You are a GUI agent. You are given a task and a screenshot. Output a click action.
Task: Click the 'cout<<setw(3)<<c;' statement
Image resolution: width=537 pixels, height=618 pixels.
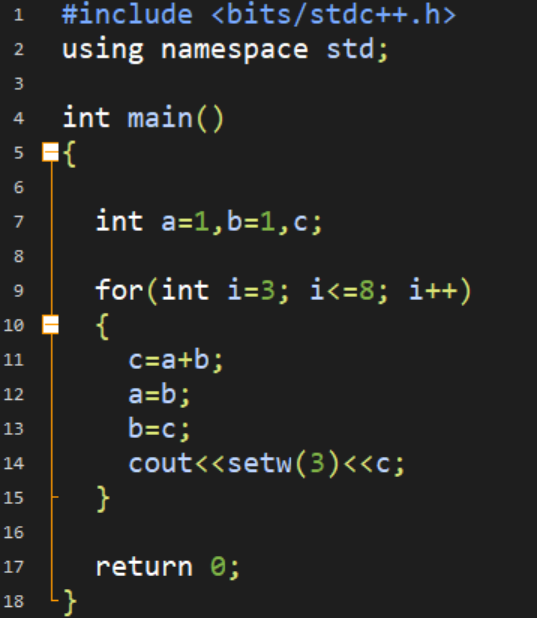pos(267,464)
